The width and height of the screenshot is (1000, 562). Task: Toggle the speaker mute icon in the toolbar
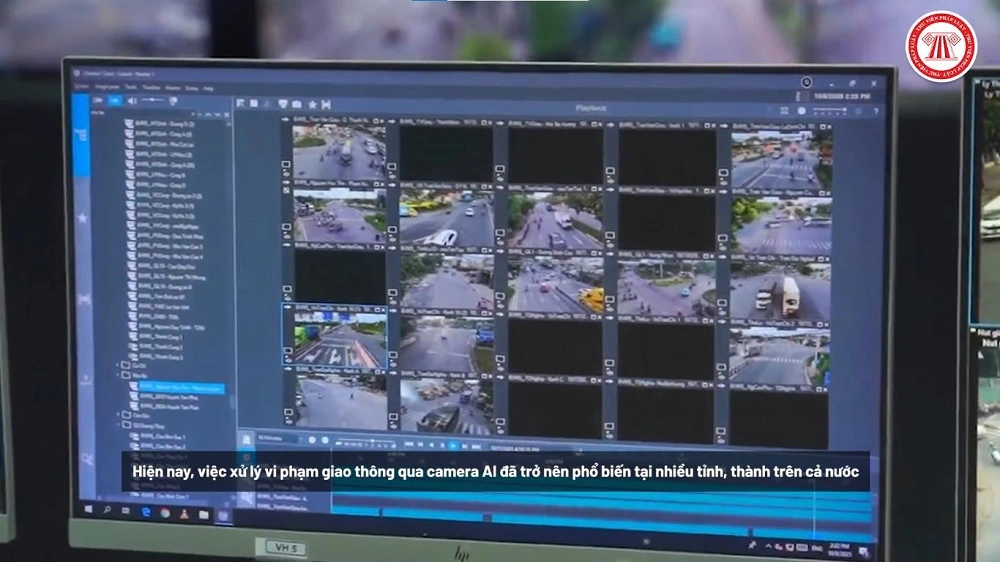[x=132, y=101]
